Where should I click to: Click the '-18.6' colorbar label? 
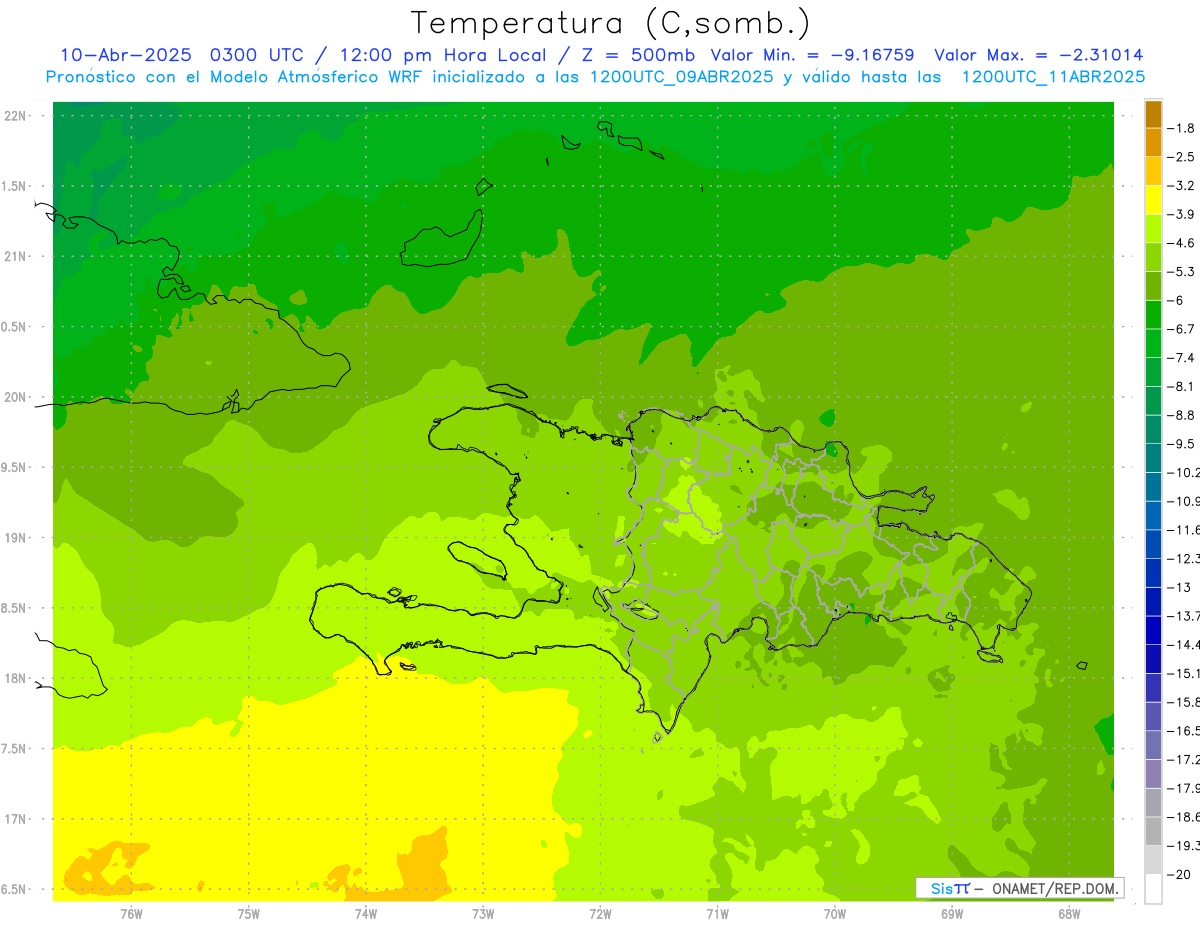click(x=1183, y=817)
